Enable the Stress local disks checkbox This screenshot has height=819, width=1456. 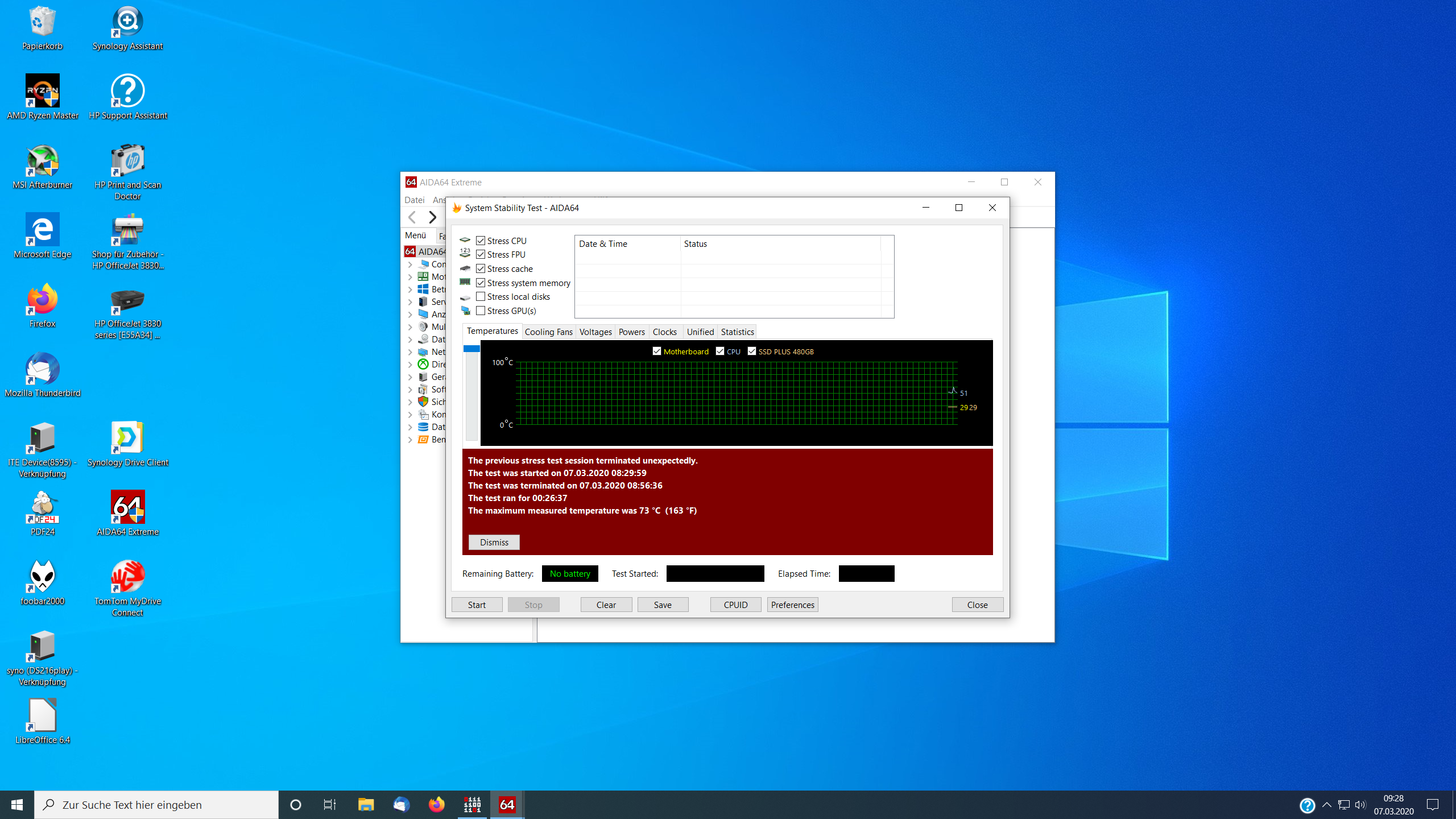481,296
